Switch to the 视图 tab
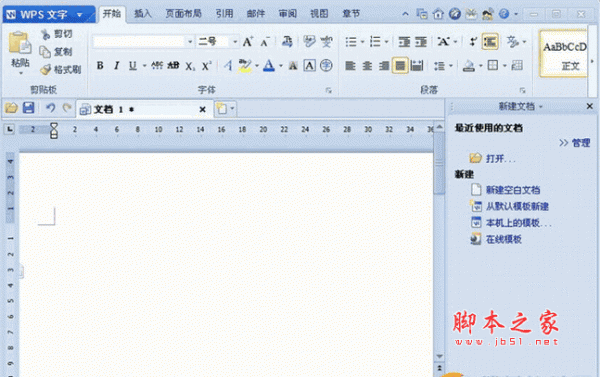The width and height of the screenshot is (600, 377). click(x=319, y=14)
